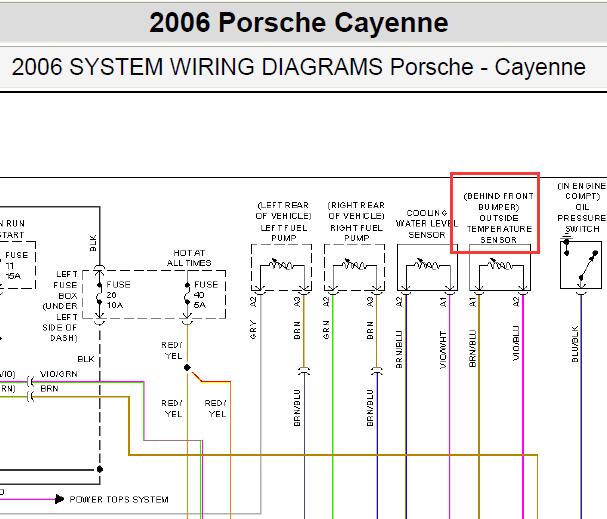607x519 pixels.
Task: Click the BLU/BLK wire label
Action: click(x=575, y=344)
